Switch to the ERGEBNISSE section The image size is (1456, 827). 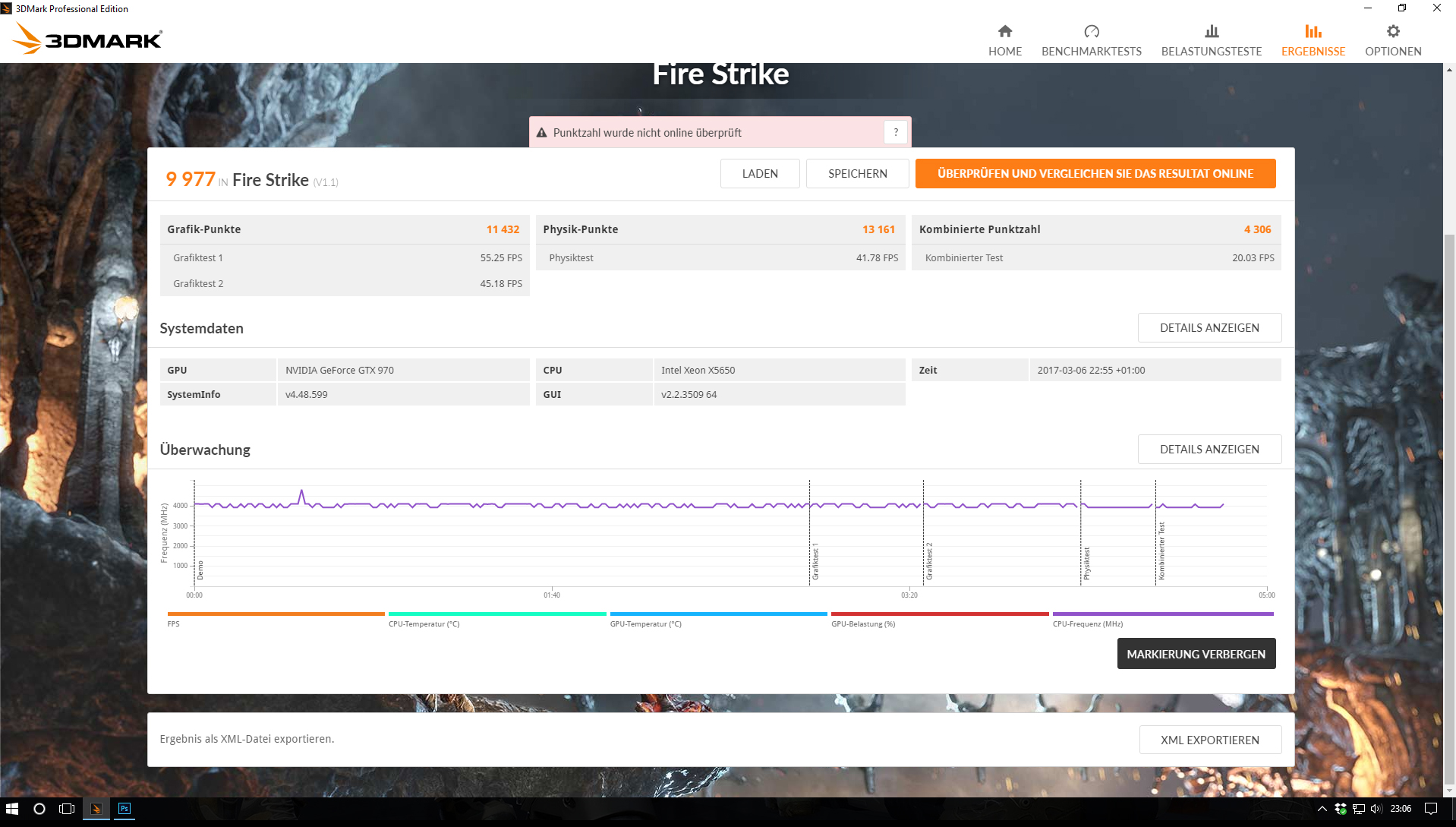[x=1313, y=40]
